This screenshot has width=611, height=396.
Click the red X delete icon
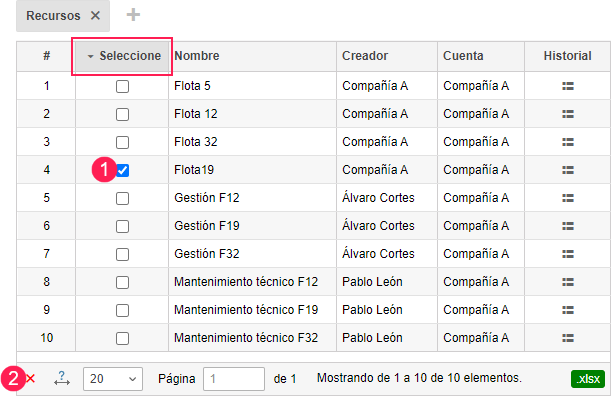(x=31, y=378)
